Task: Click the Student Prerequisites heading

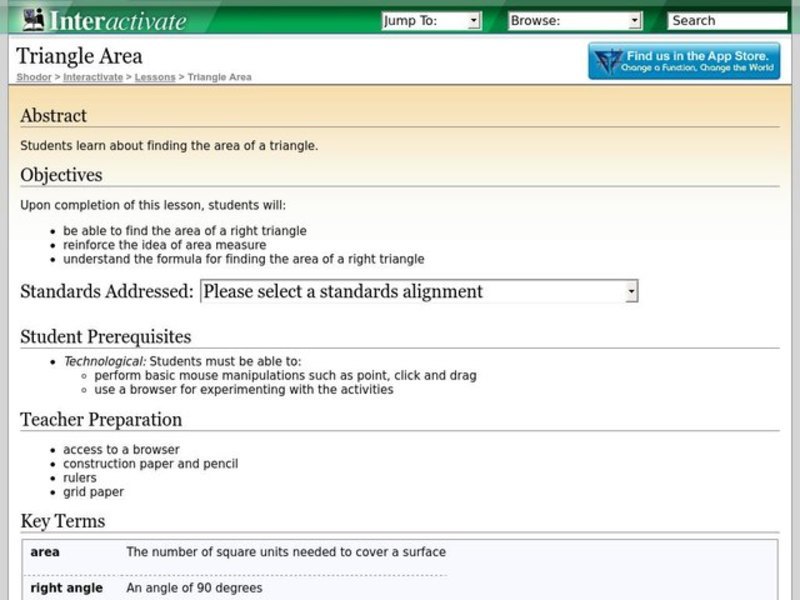Action: coord(106,337)
